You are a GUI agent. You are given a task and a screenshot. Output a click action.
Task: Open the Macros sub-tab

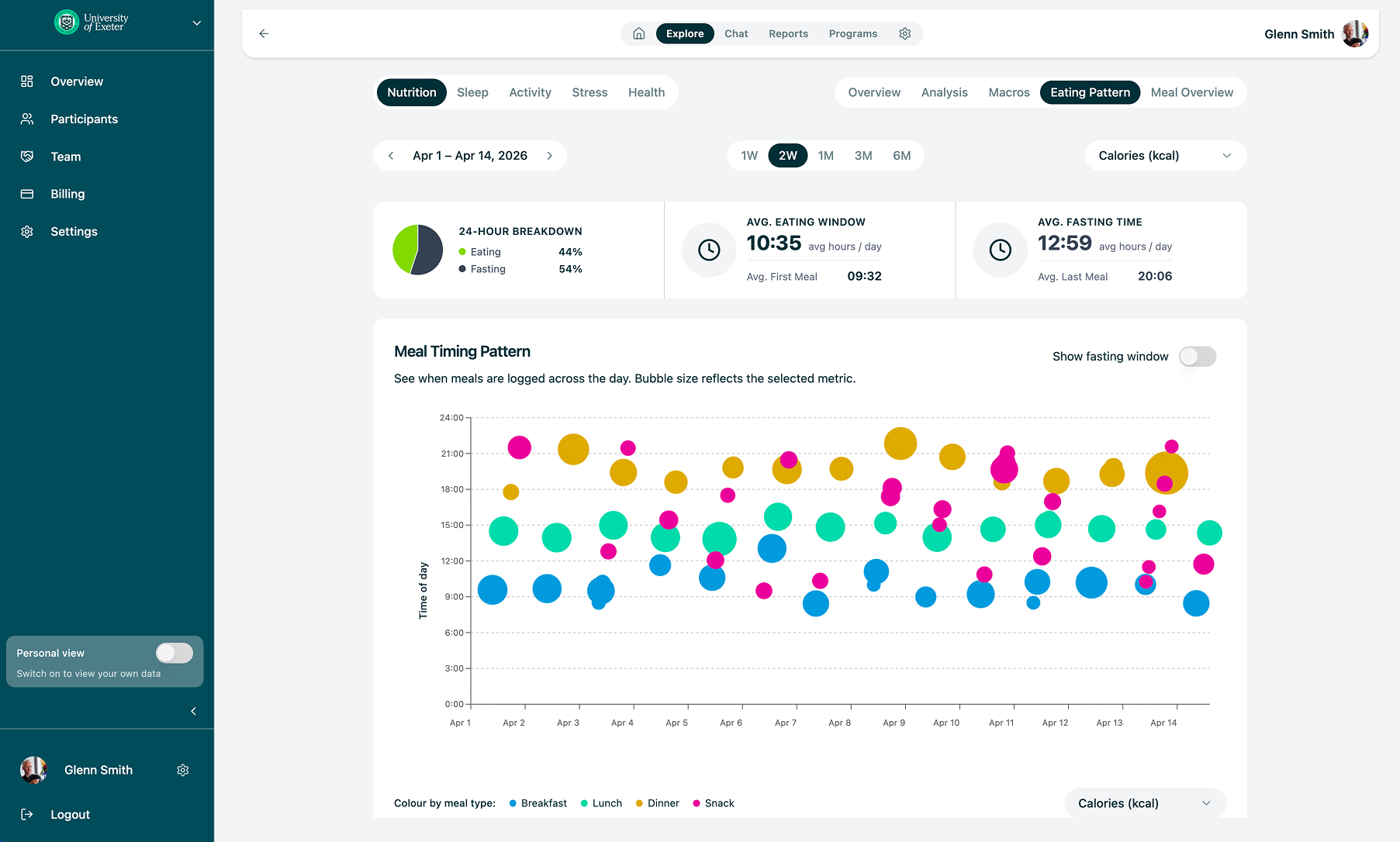[x=1009, y=92]
